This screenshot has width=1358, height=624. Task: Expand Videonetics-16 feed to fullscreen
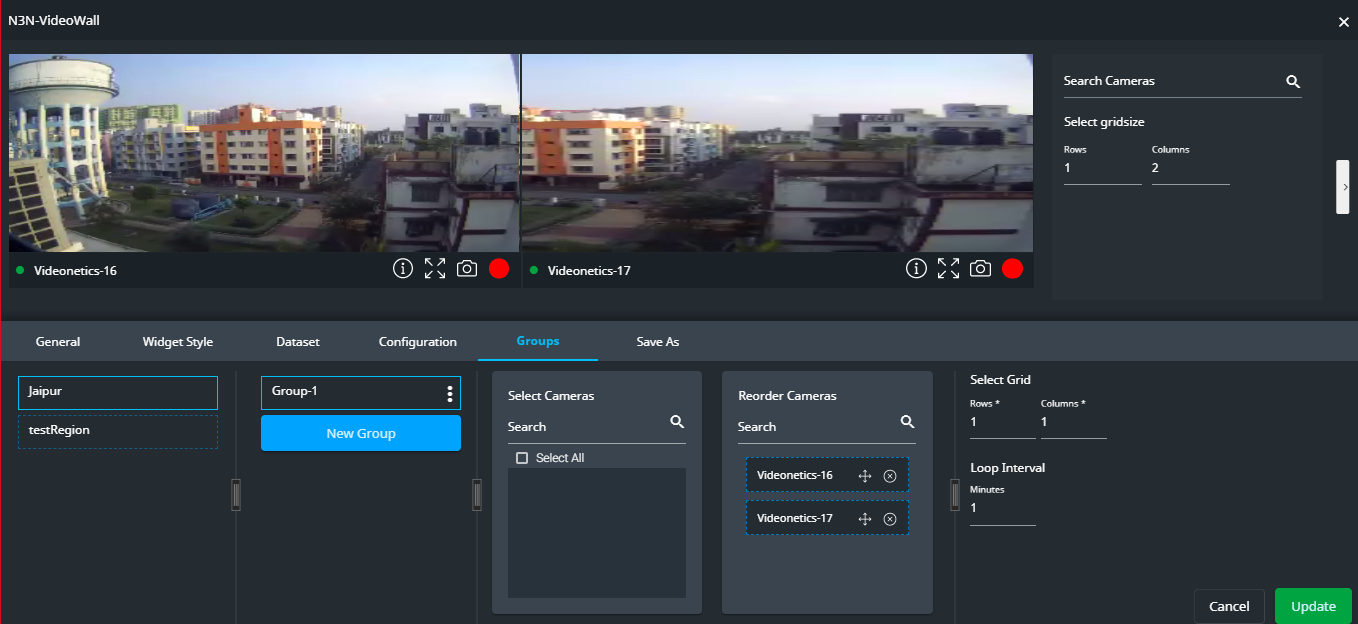click(435, 269)
